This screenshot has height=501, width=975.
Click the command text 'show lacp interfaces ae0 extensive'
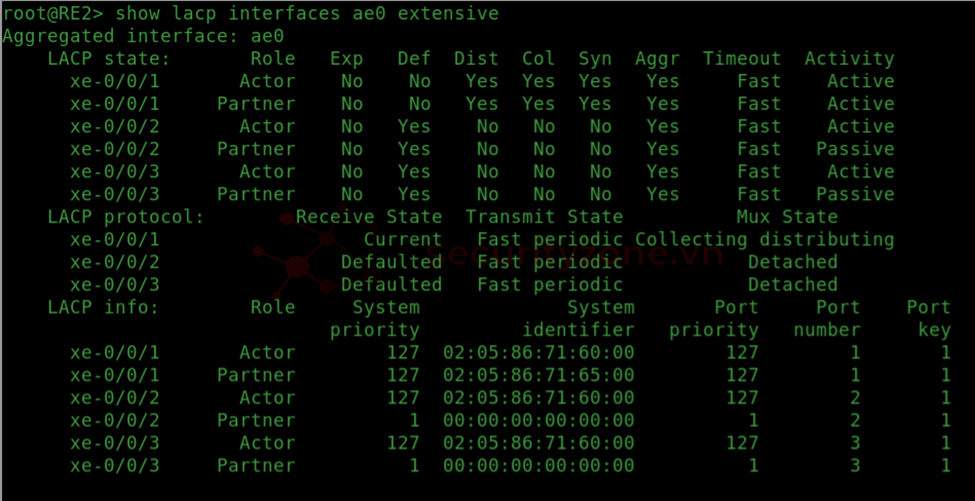(307, 13)
